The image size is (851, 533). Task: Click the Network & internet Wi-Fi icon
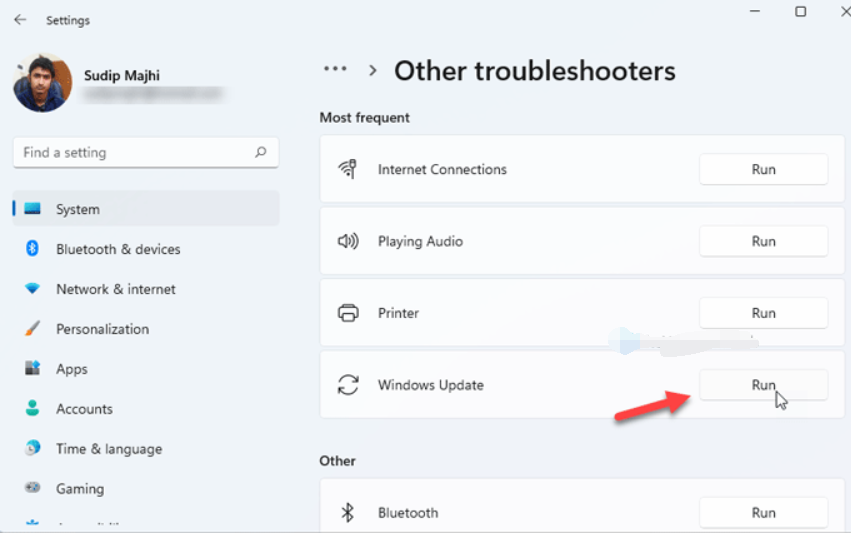point(32,289)
